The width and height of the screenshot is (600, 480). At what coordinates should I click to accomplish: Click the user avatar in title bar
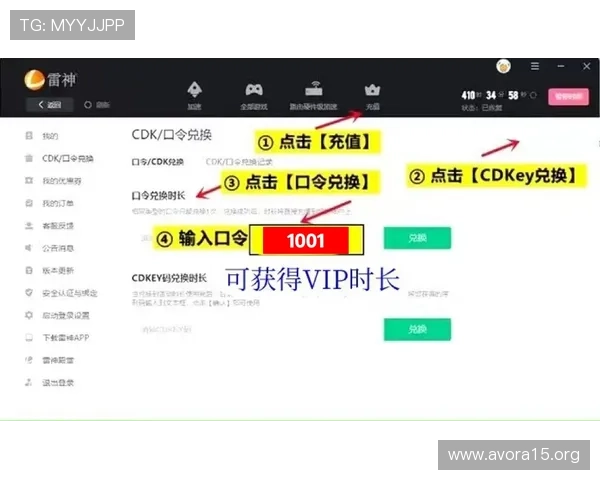pyautogui.click(x=504, y=66)
